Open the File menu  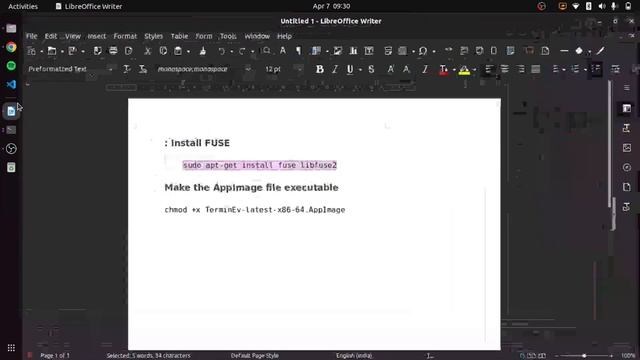tap(31, 36)
